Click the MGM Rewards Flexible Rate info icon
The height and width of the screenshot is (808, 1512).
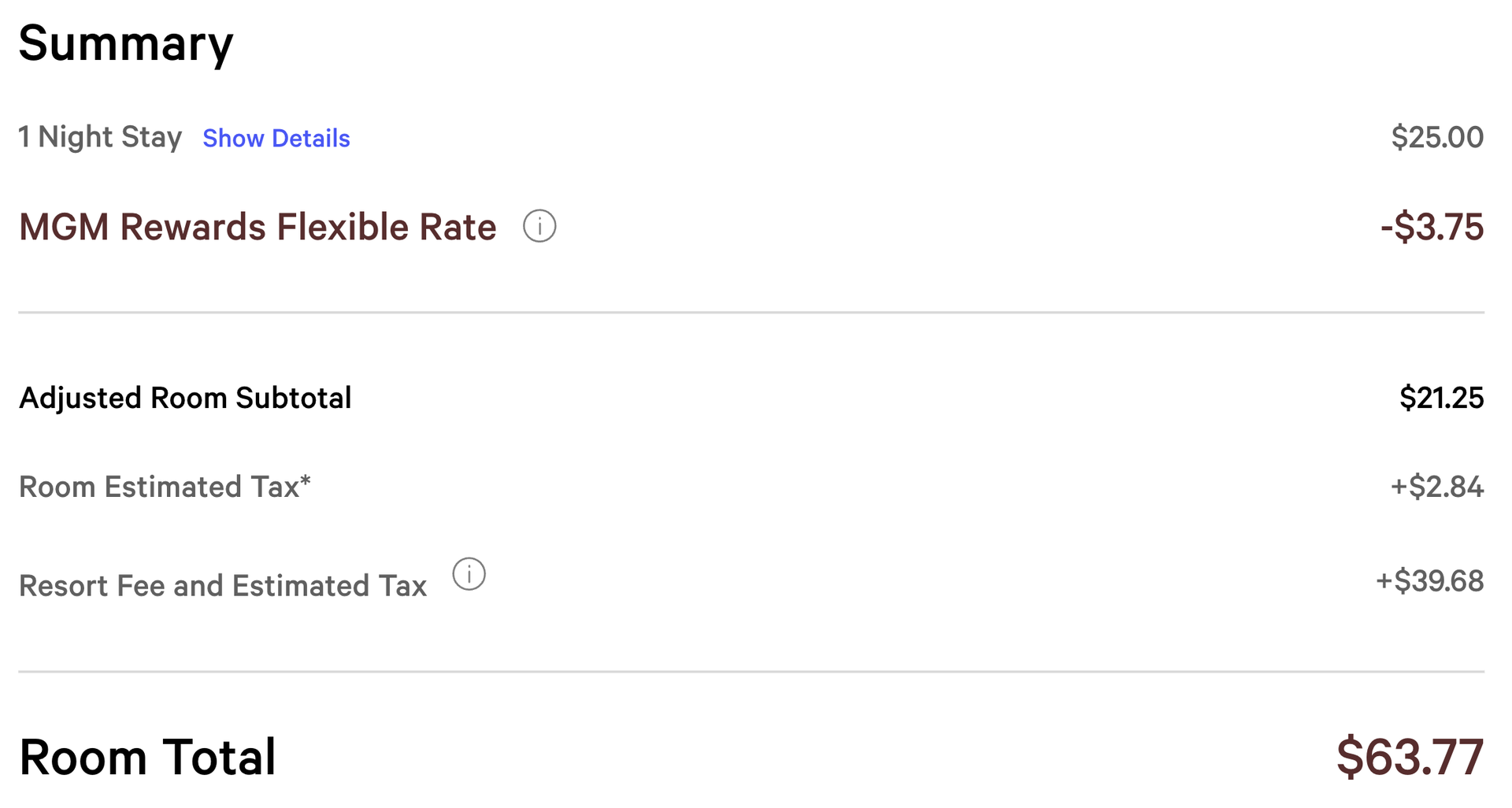pos(539,226)
